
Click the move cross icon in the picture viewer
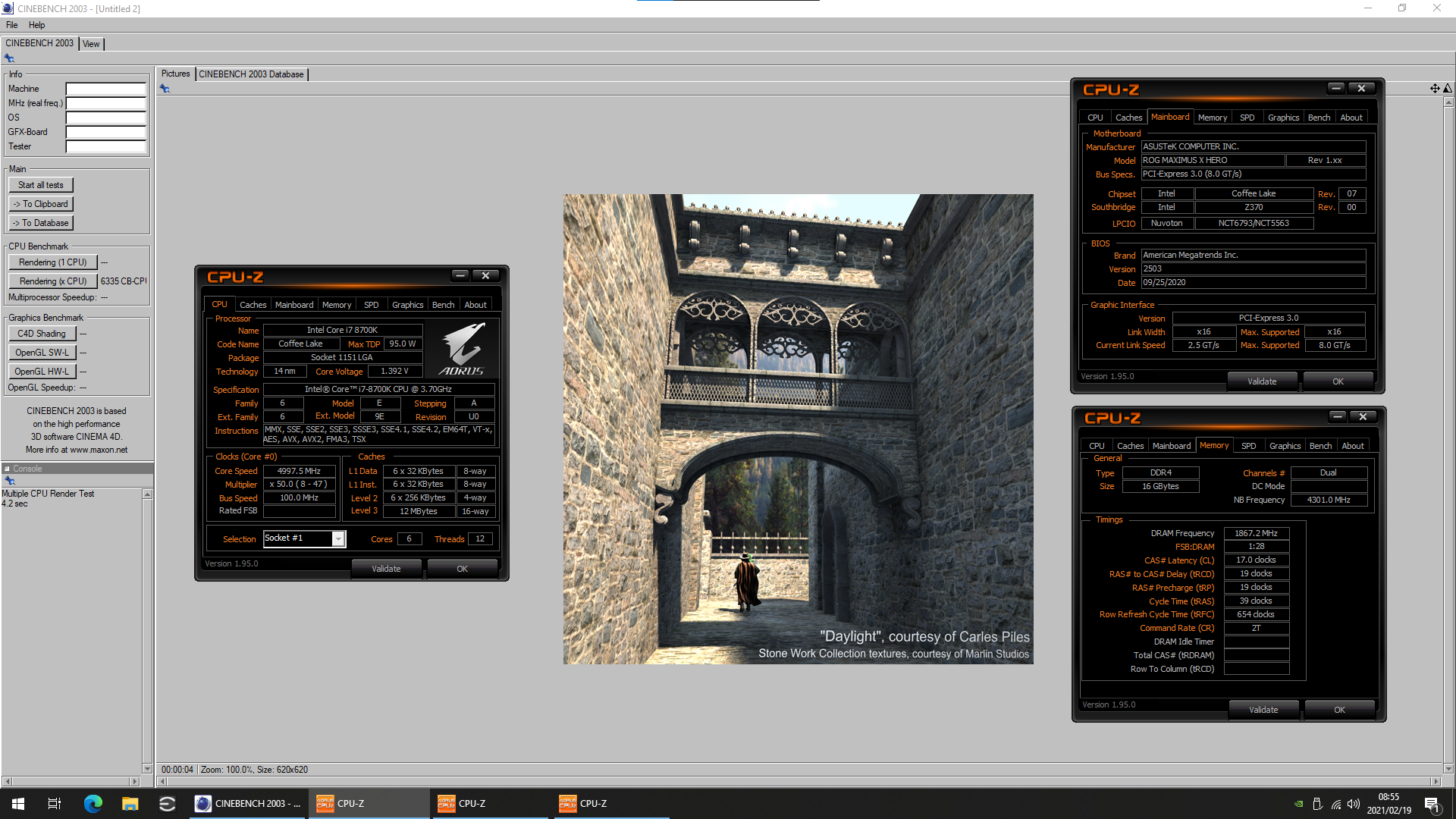[x=1435, y=89]
